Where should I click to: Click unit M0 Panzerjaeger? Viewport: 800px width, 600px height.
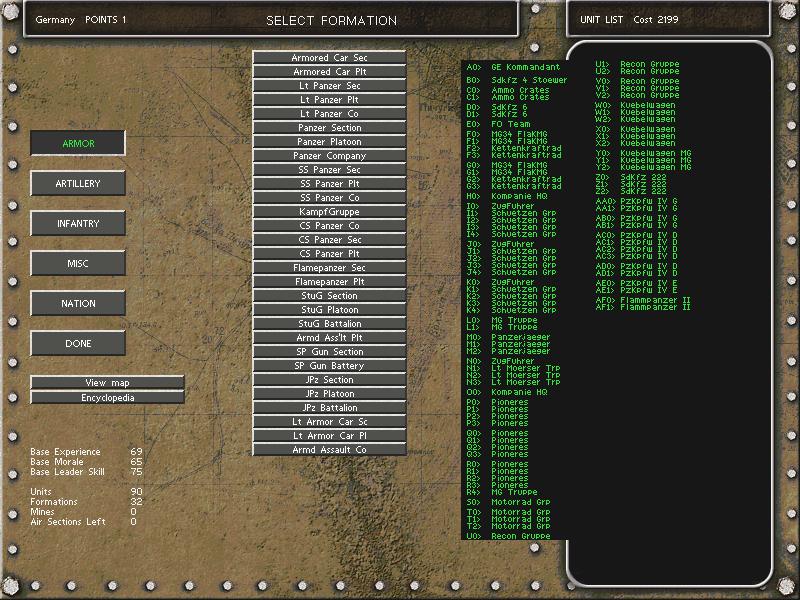click(508, 337)
